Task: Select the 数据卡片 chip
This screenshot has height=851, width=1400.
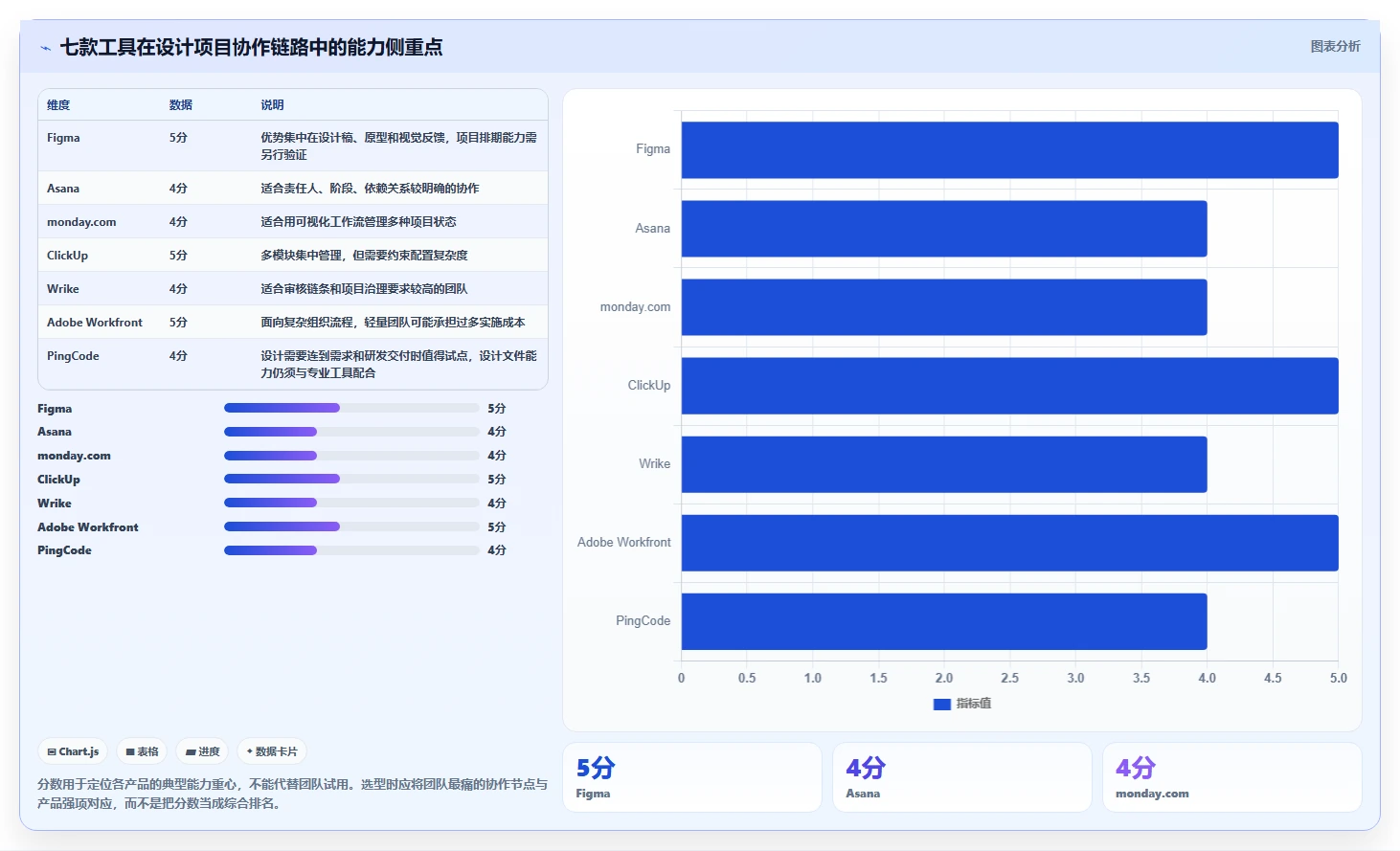Action: click(x=272, y=751)
